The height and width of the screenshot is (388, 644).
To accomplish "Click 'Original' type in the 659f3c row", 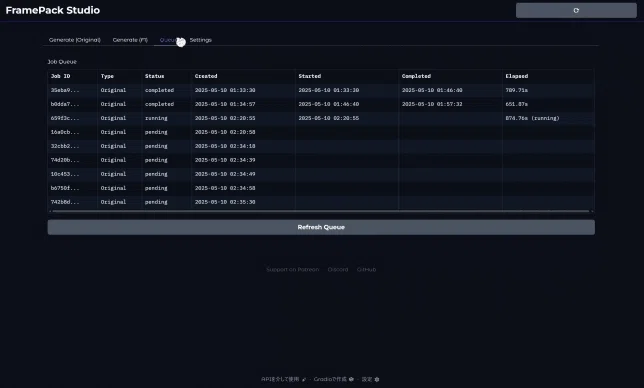I will 120,118.
